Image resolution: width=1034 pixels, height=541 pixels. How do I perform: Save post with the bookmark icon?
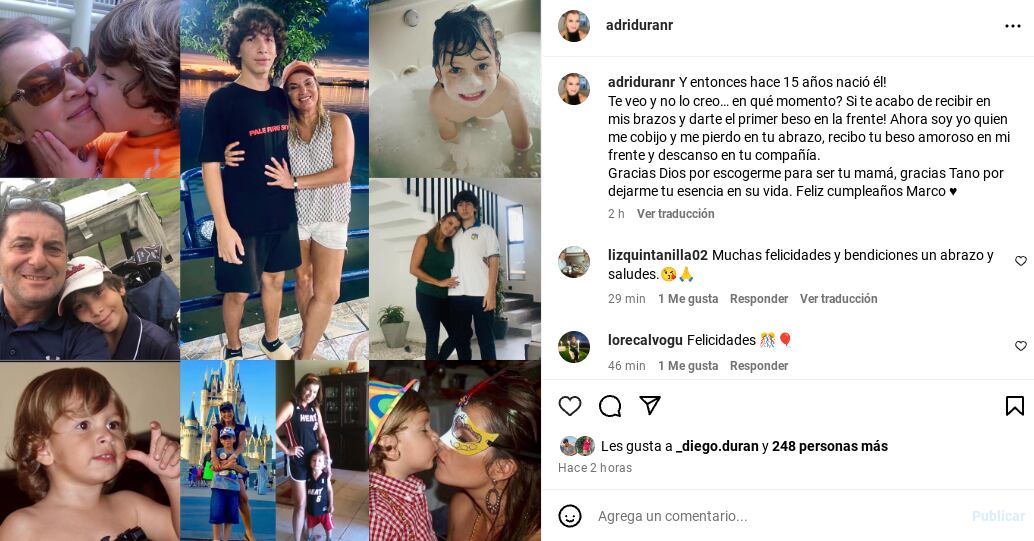pos(1014,406)
